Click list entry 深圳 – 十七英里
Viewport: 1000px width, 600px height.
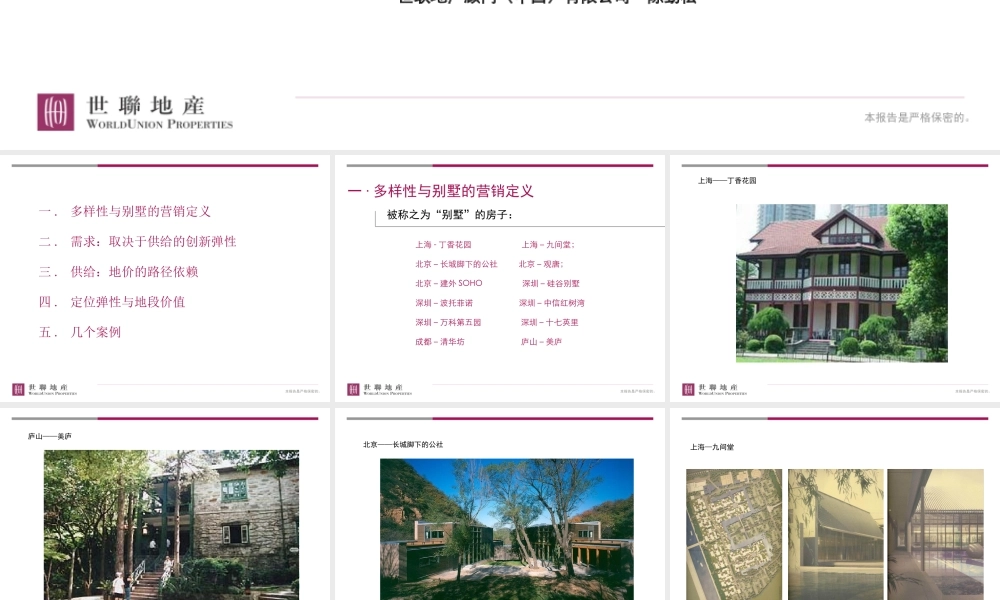[550, 323]
